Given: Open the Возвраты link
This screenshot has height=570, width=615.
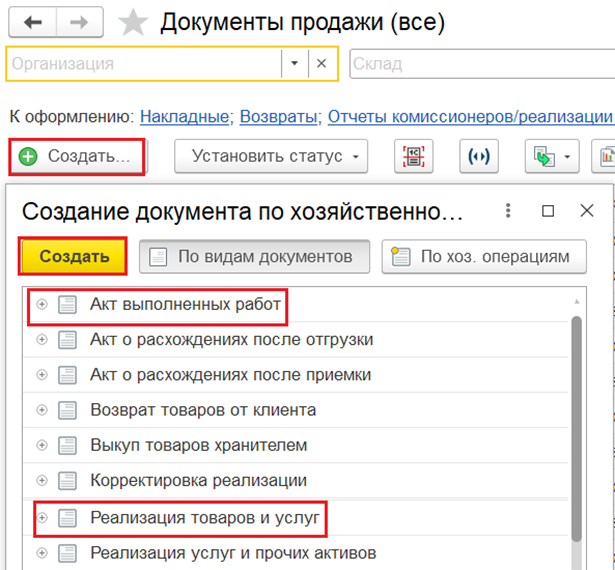Looking at the screenshot, I should pos(278,117).
